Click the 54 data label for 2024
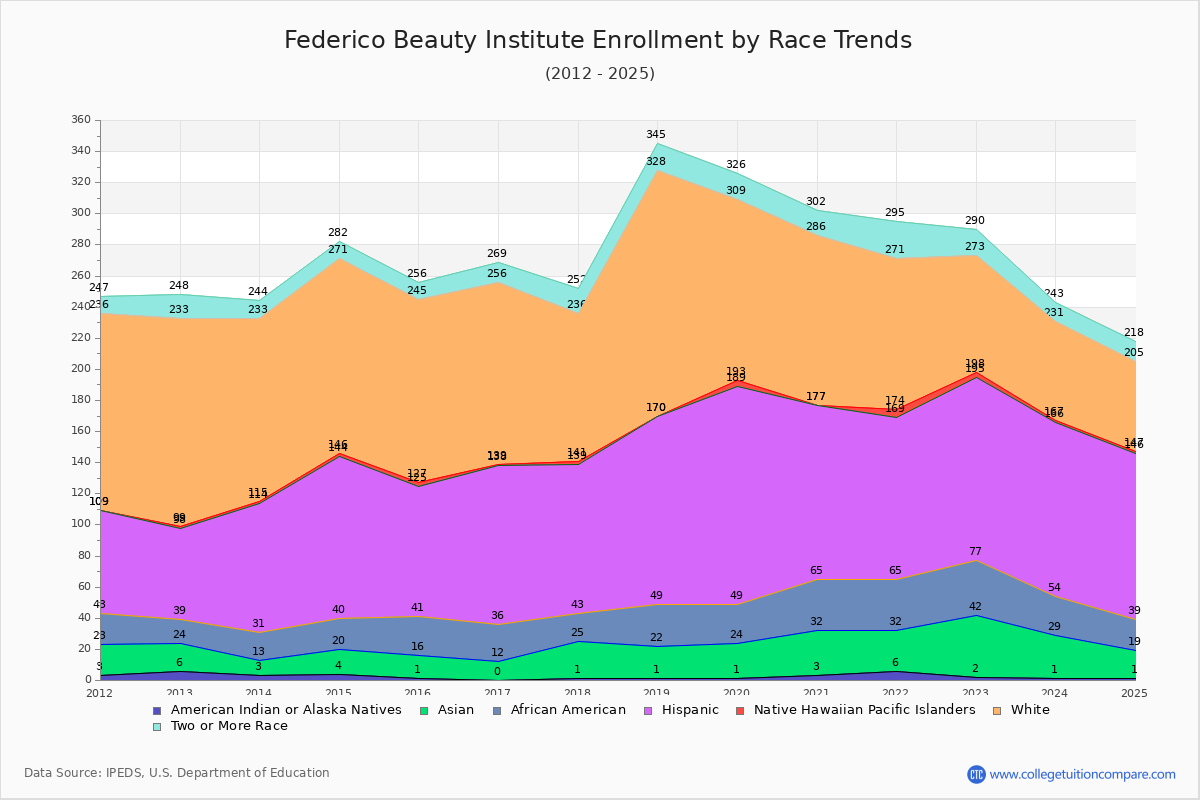Image resolution: width=1200 pixels, height=800 pixels. [x=1054, y=588]
